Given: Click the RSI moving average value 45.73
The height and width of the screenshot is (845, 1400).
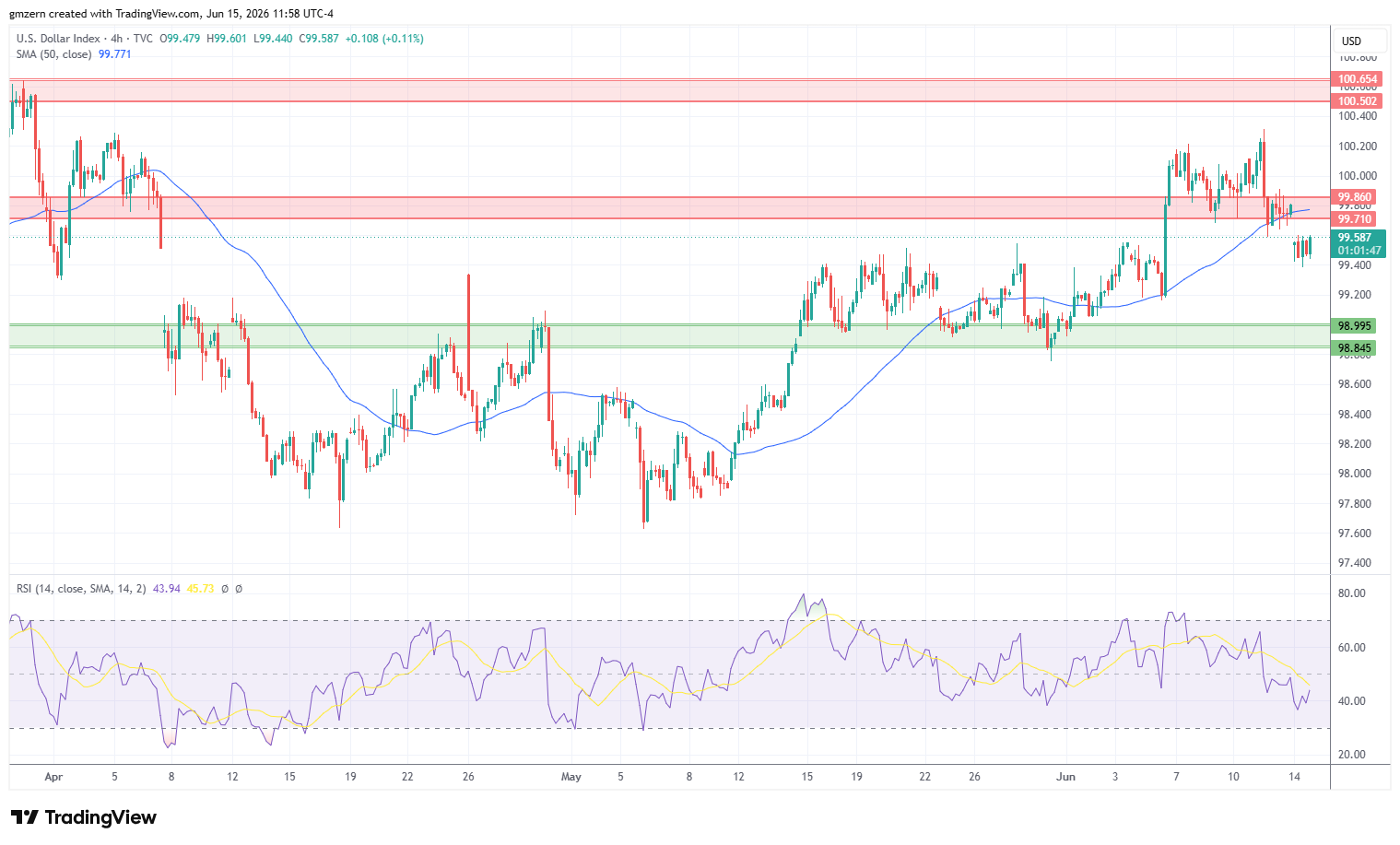Looking at the screenshot, I should click(x=200, y=588).
